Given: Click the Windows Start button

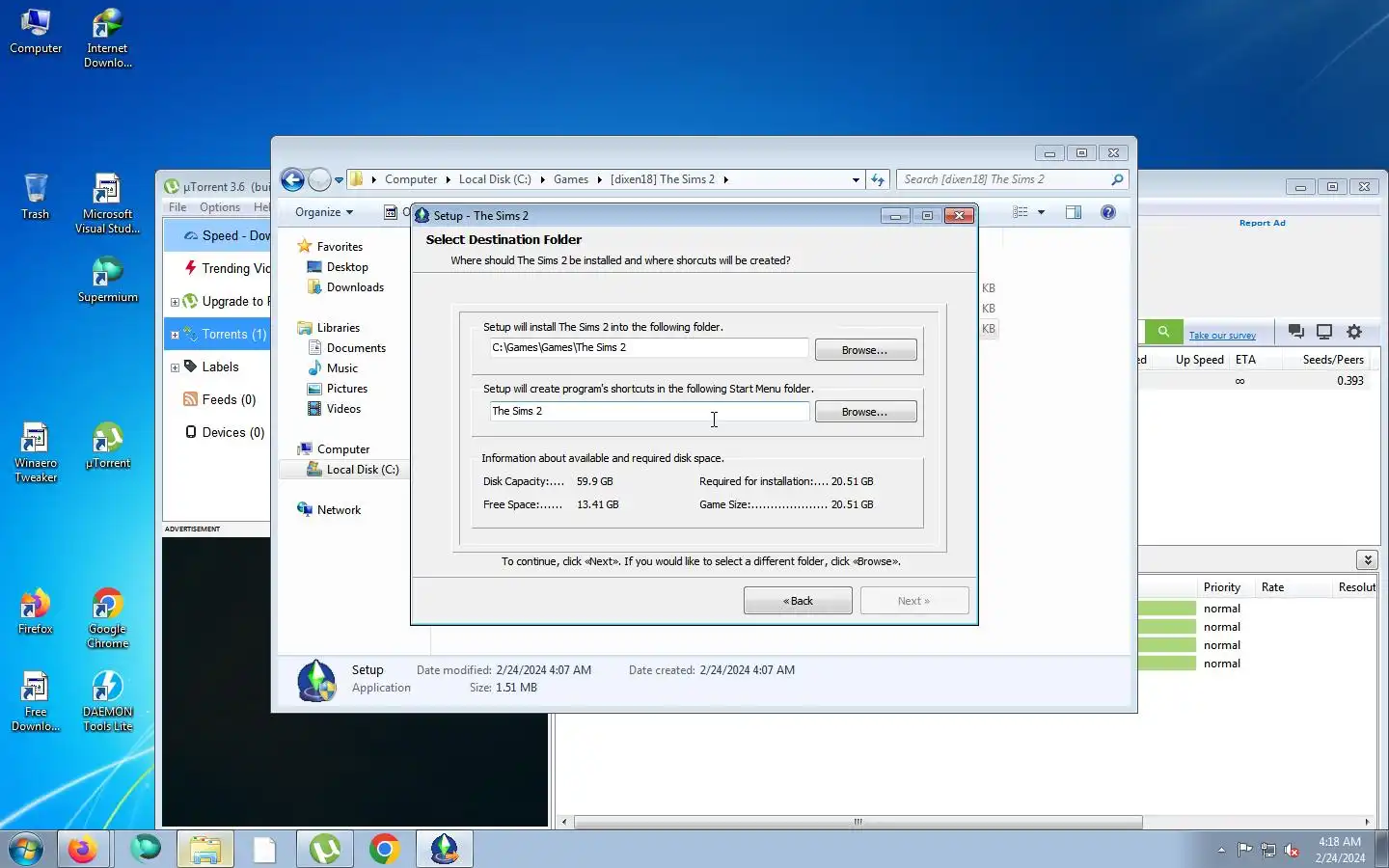Looking at the screenshot, I should tap(26, 849).
